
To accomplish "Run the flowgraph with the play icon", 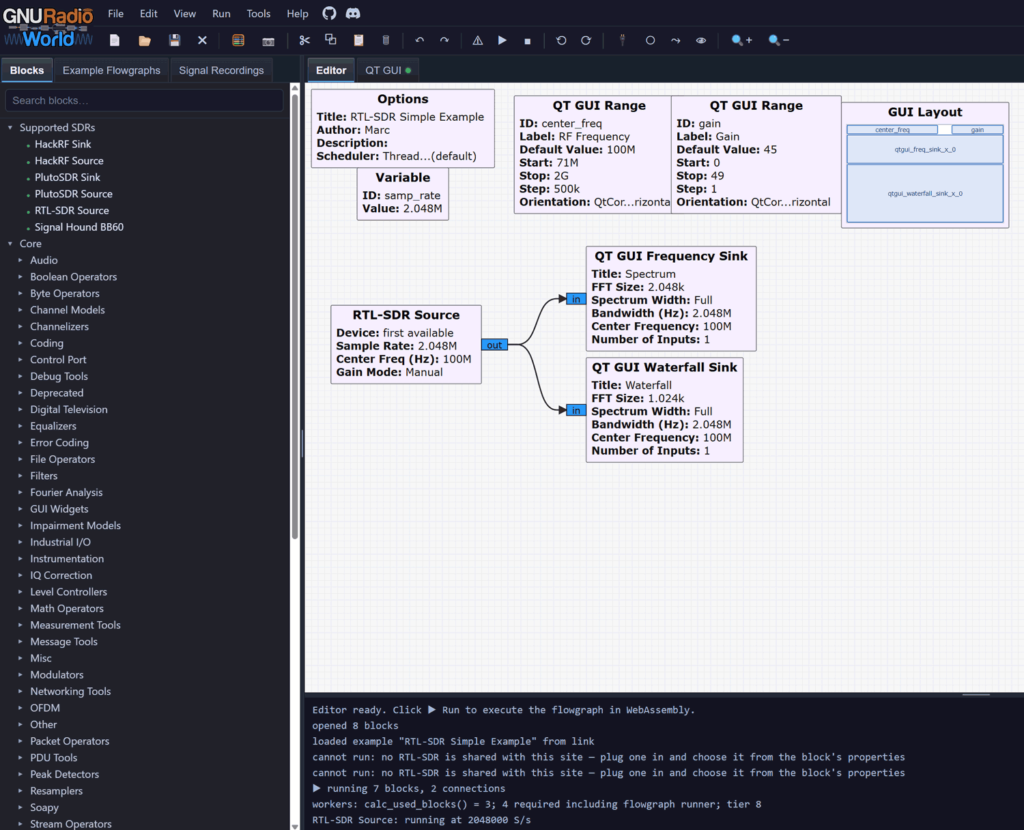I will coord(502,40).
